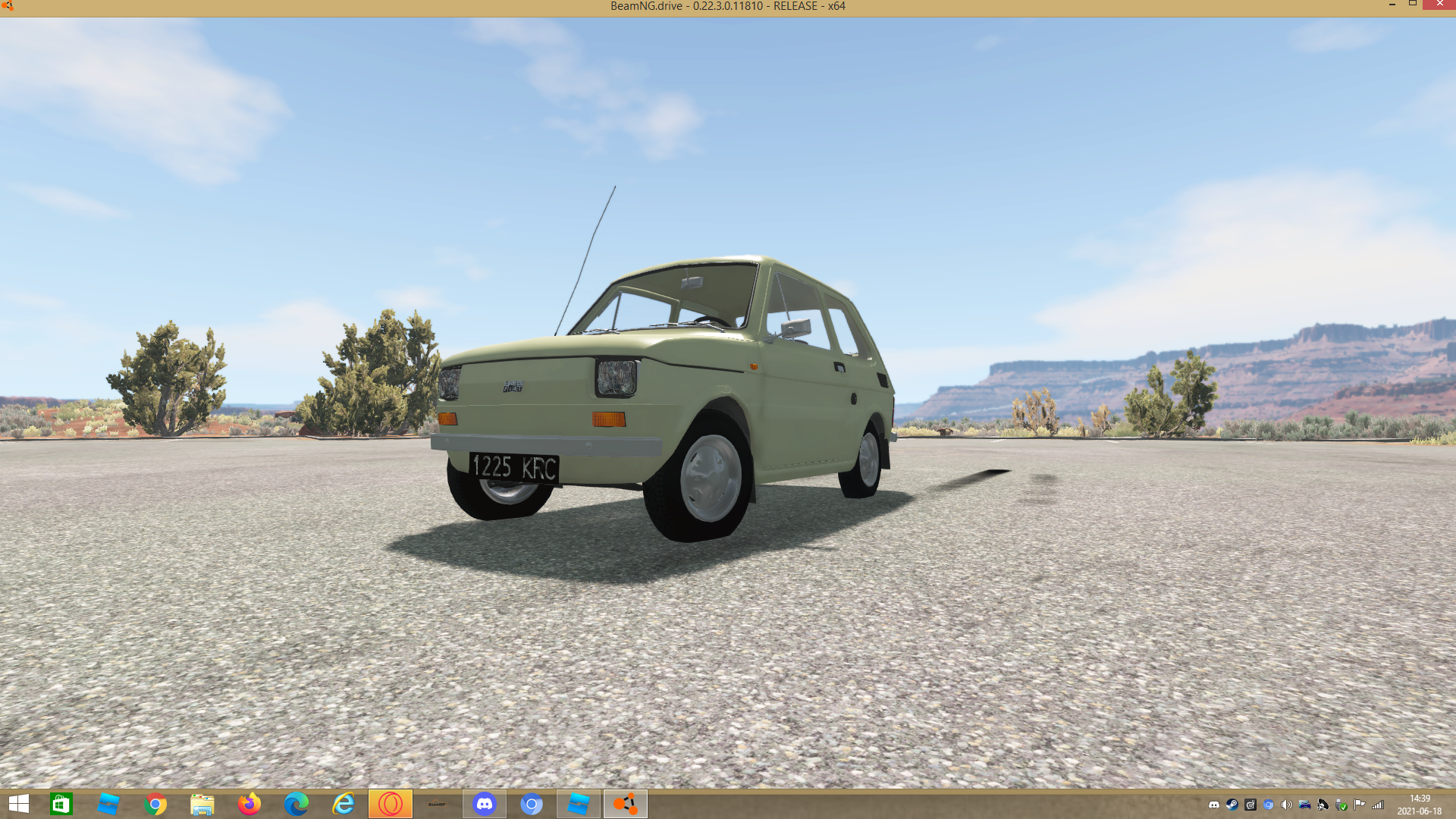This screenshot has width=1456, height=819.
Task: Click the blue car tray icon
Action: click(x=1305, y=805)
